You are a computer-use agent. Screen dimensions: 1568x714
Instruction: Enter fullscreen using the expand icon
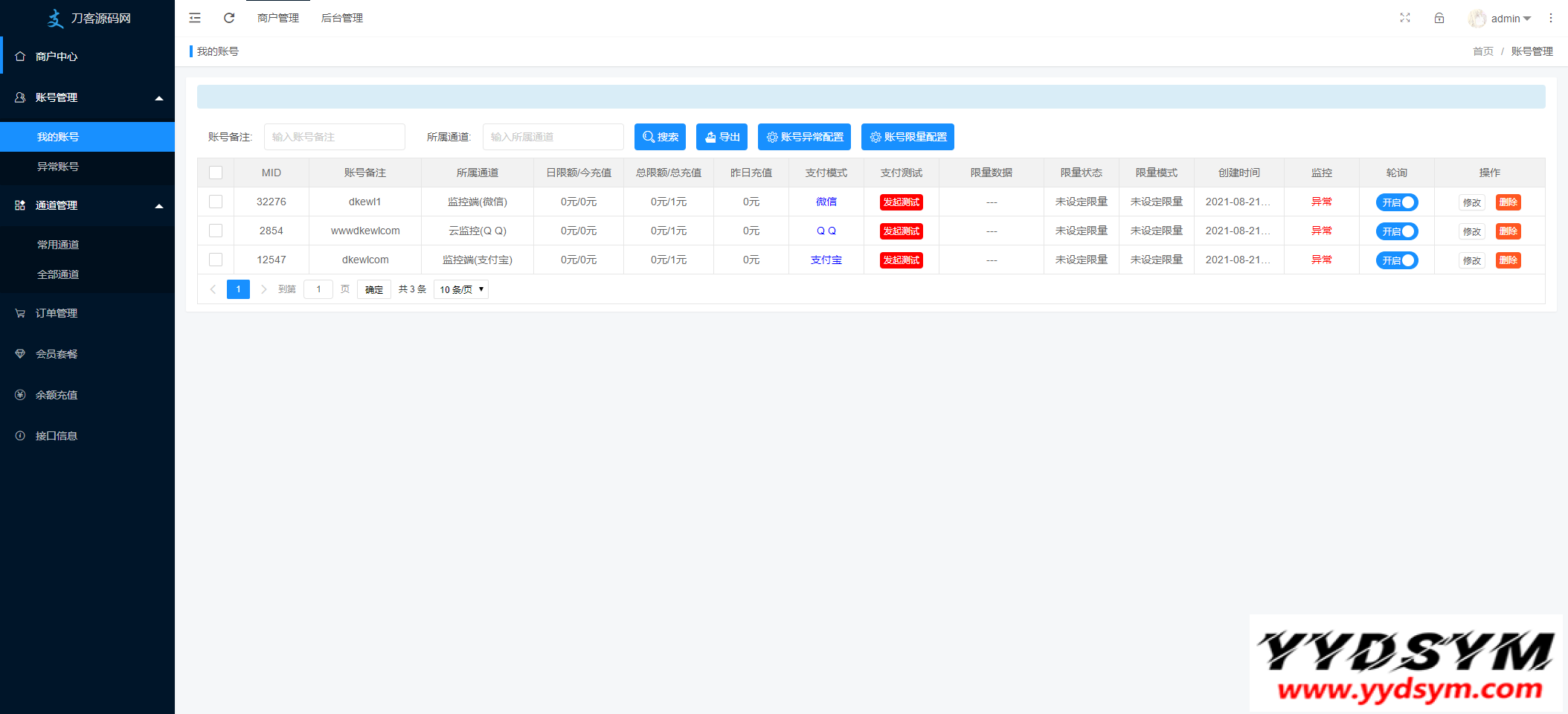(1404, 18)
